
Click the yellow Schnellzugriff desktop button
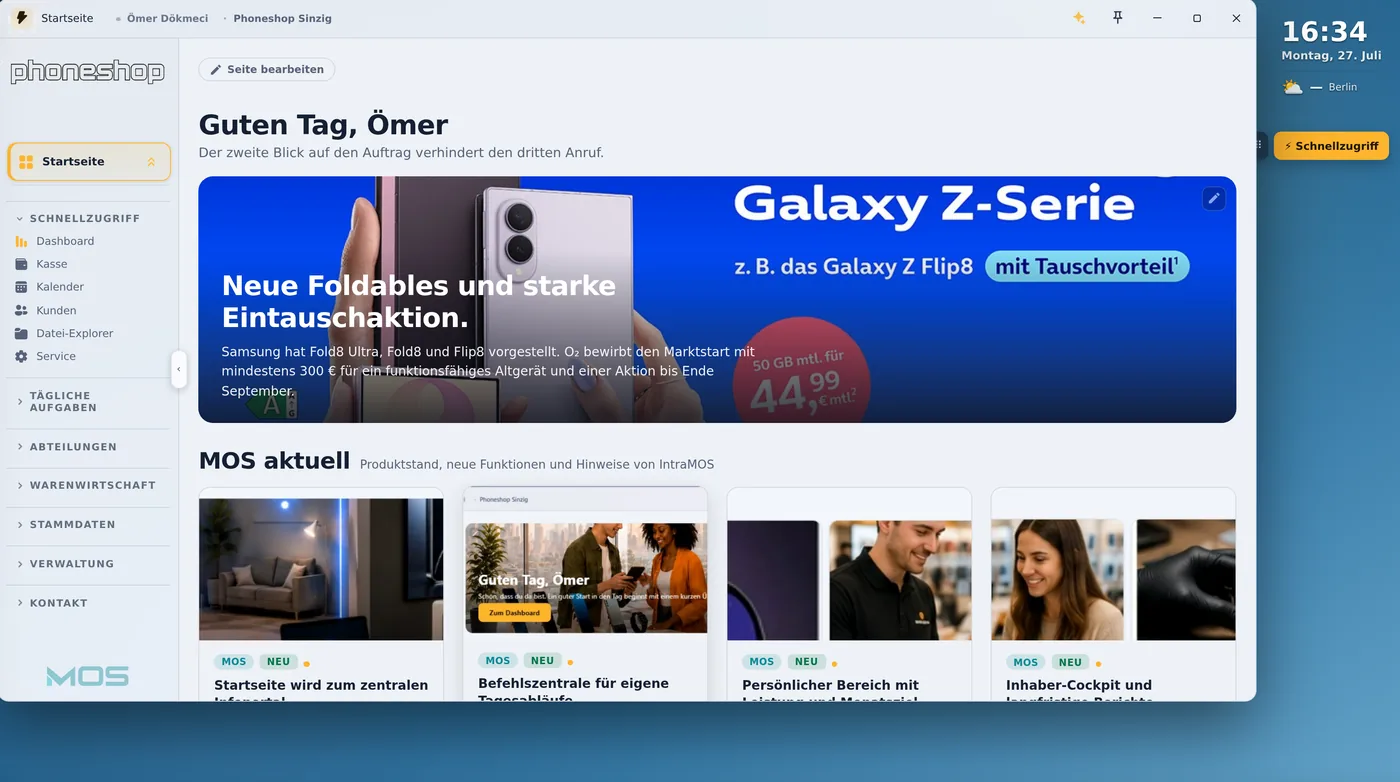(1331, 145)
